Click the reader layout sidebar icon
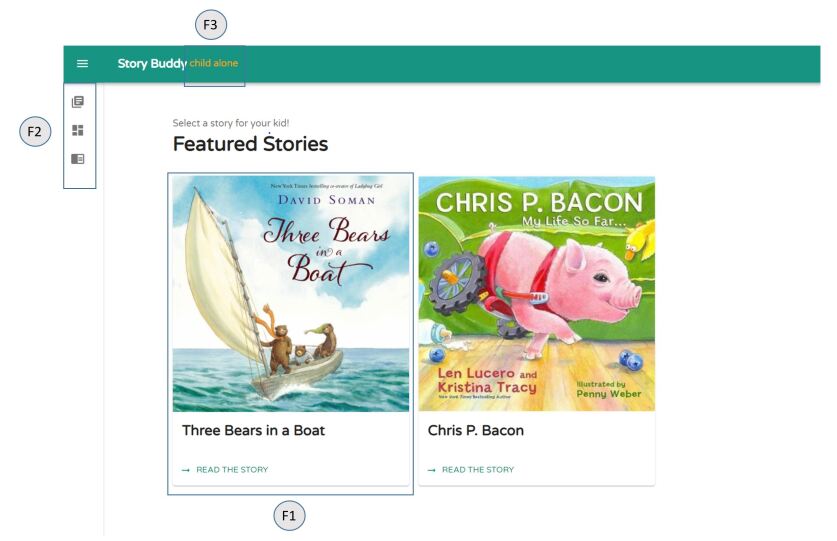Screen dimensions: 837x541 (x=78, y=158)
